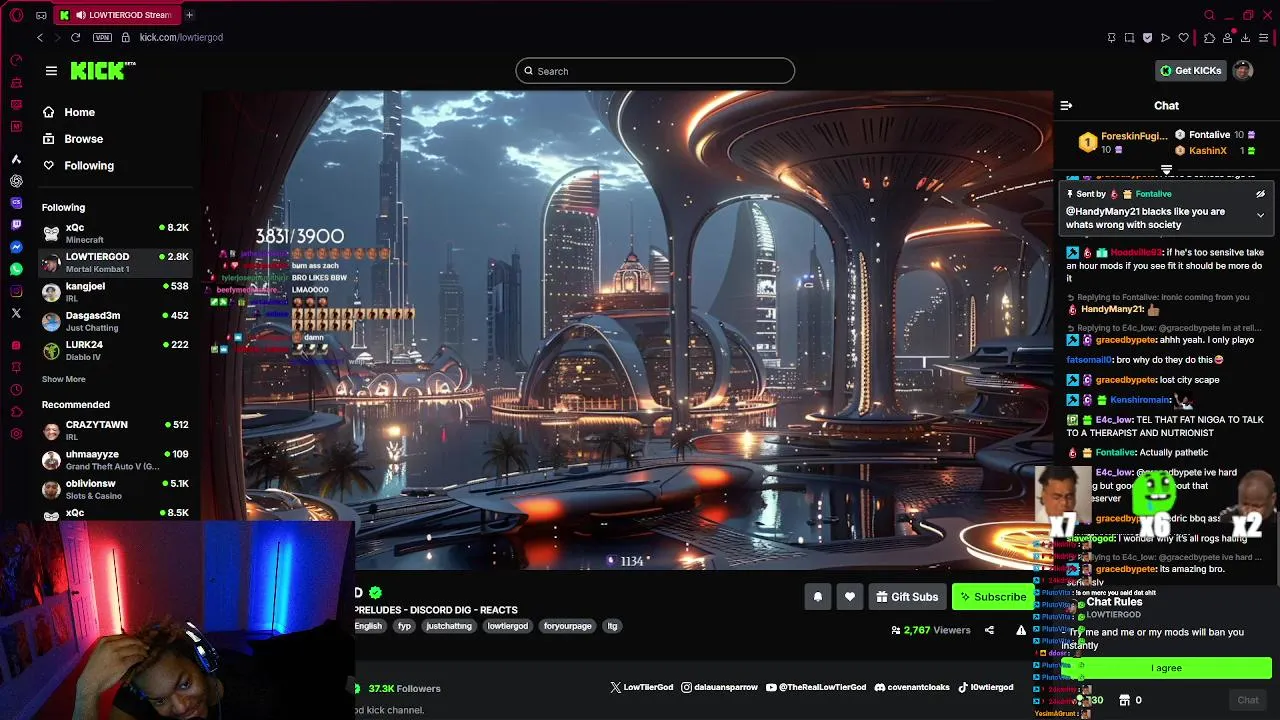Click the foryourpage tag
The width and height of the screenshot is (1280, 720).
tap(568, 626)
